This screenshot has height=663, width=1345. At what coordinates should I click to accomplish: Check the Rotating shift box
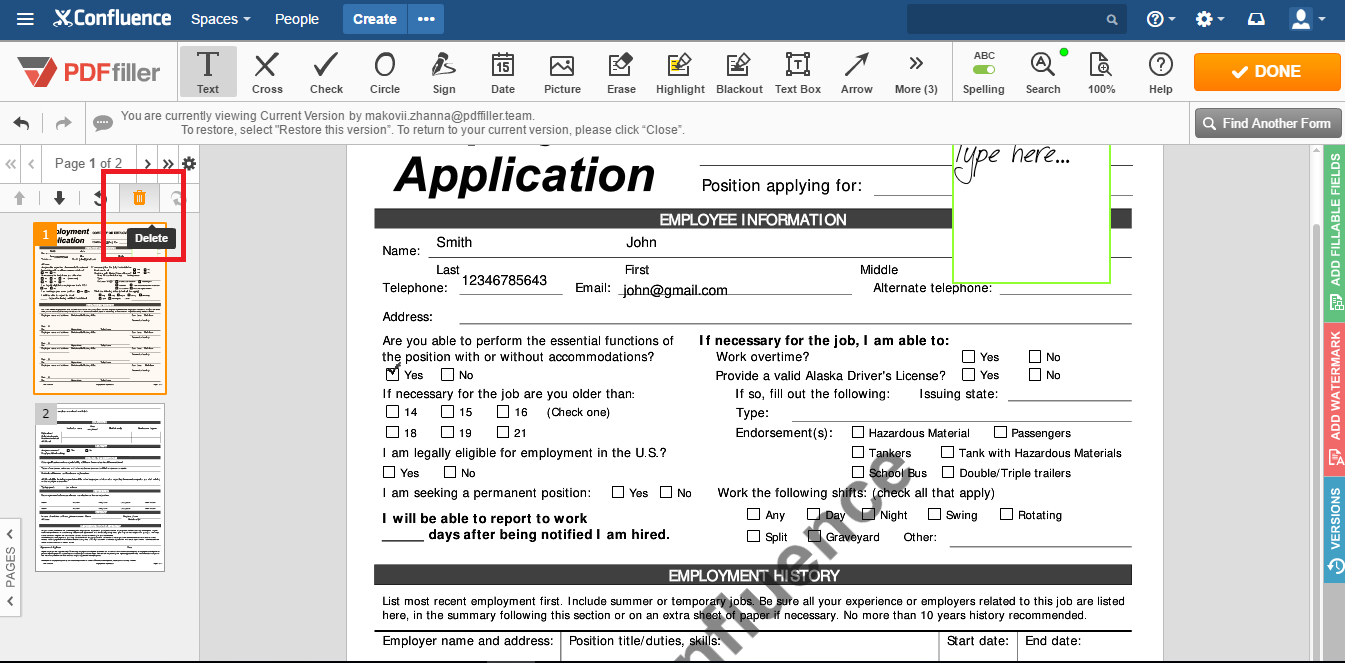click(1007, 514)
